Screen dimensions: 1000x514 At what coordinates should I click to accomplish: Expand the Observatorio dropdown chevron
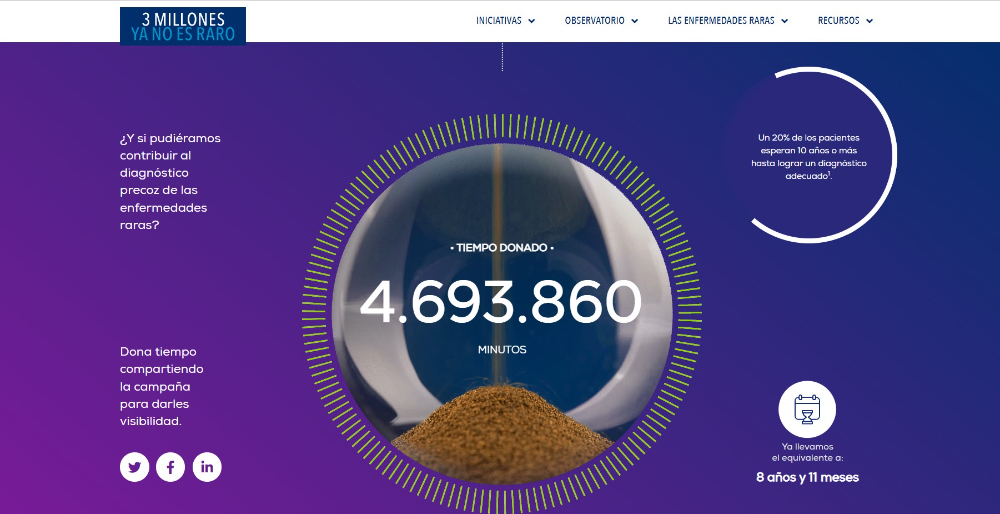(635, 21)
